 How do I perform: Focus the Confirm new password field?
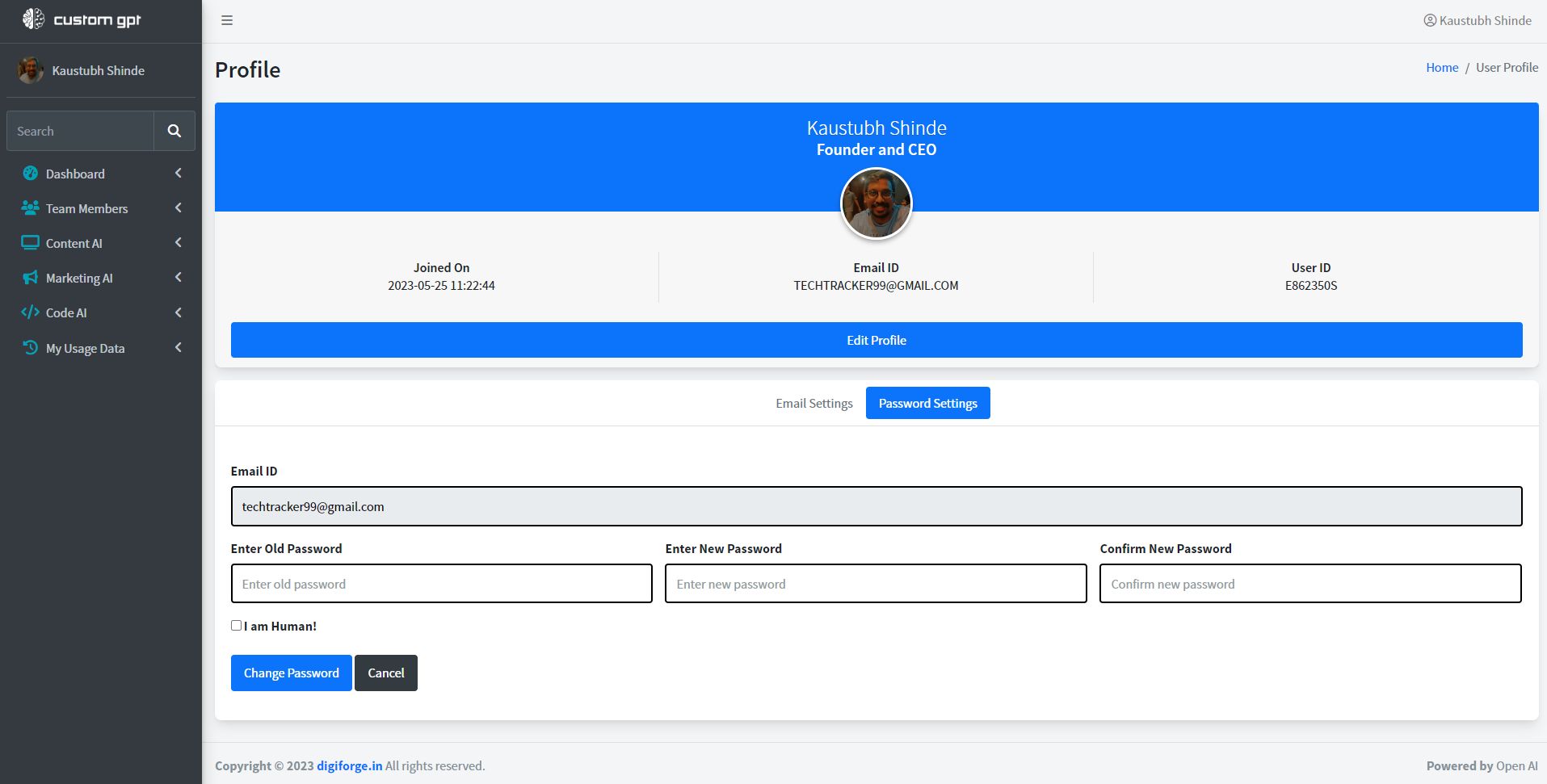(x=1310, y=584)
